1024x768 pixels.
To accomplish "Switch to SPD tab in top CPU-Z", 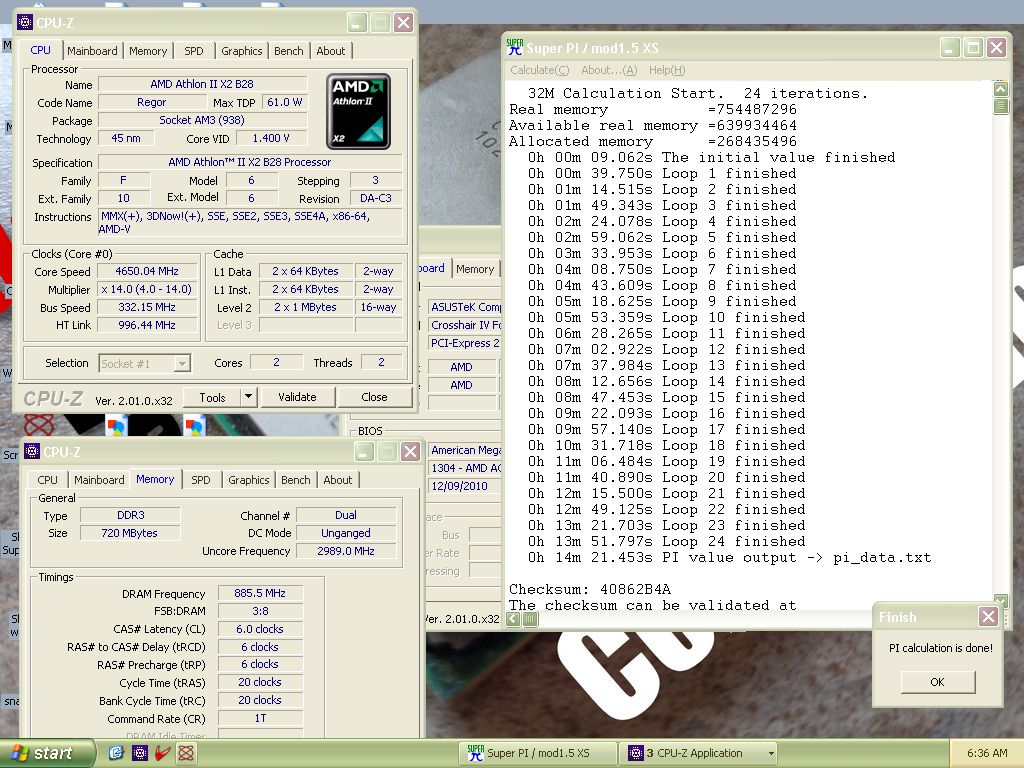I will tap(193, 51).
